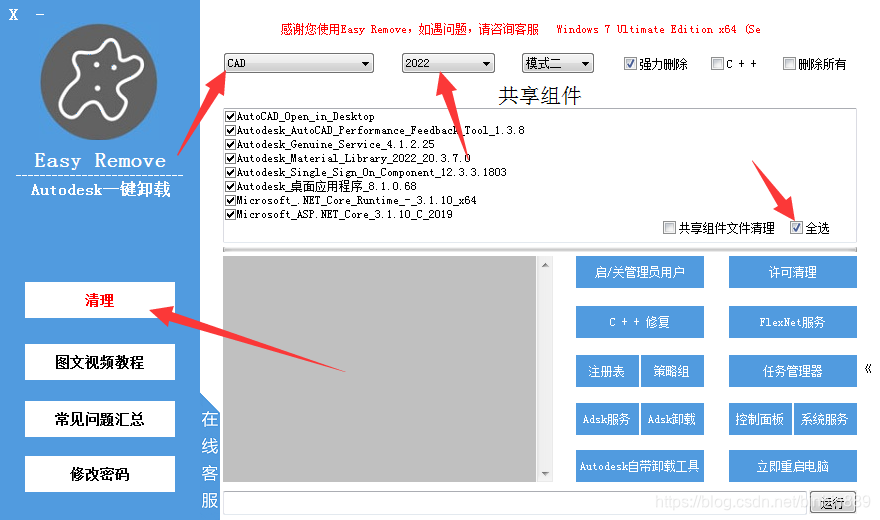
Task: Uncheck Autodesk_Genuine_Service_4.1.2.25
Action: click(x=230, y=145)
